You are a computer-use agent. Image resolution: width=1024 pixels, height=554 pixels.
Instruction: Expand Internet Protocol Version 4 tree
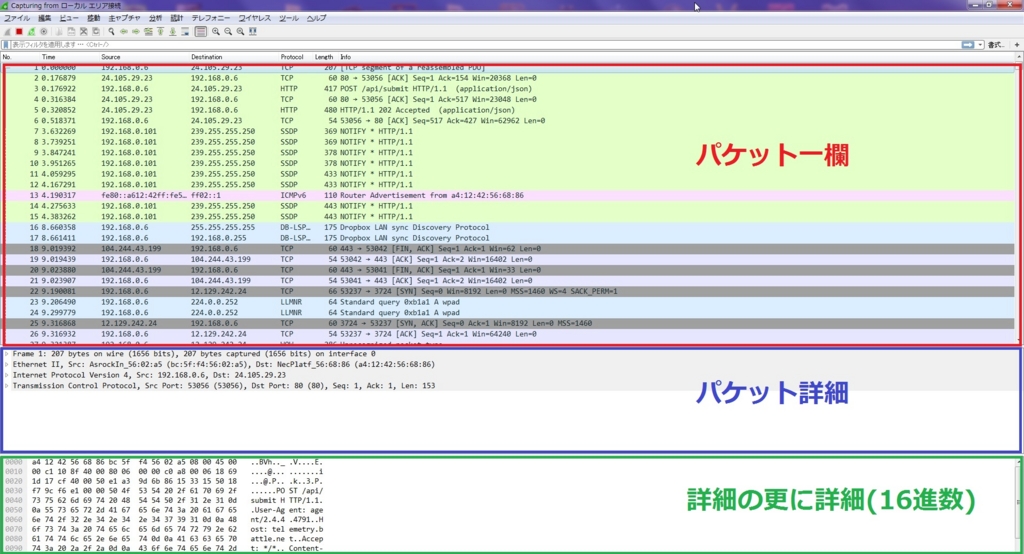[7, 375]
